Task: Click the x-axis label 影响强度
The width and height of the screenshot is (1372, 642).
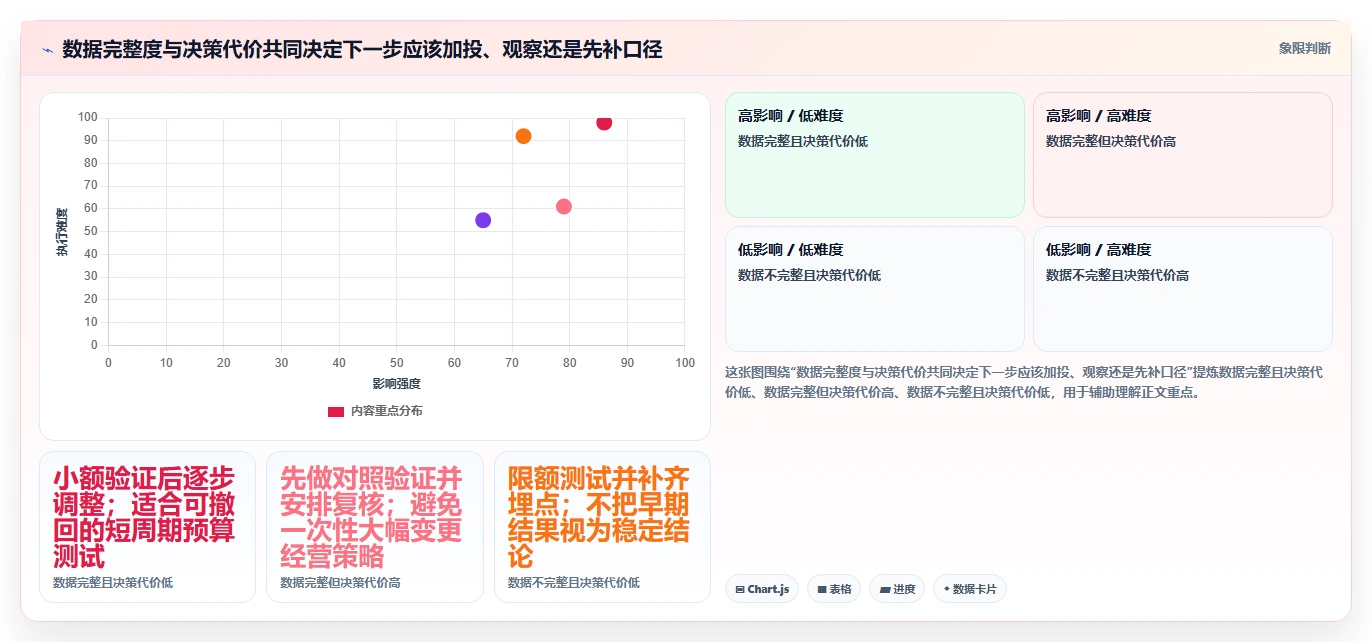Action: (397, 384)
